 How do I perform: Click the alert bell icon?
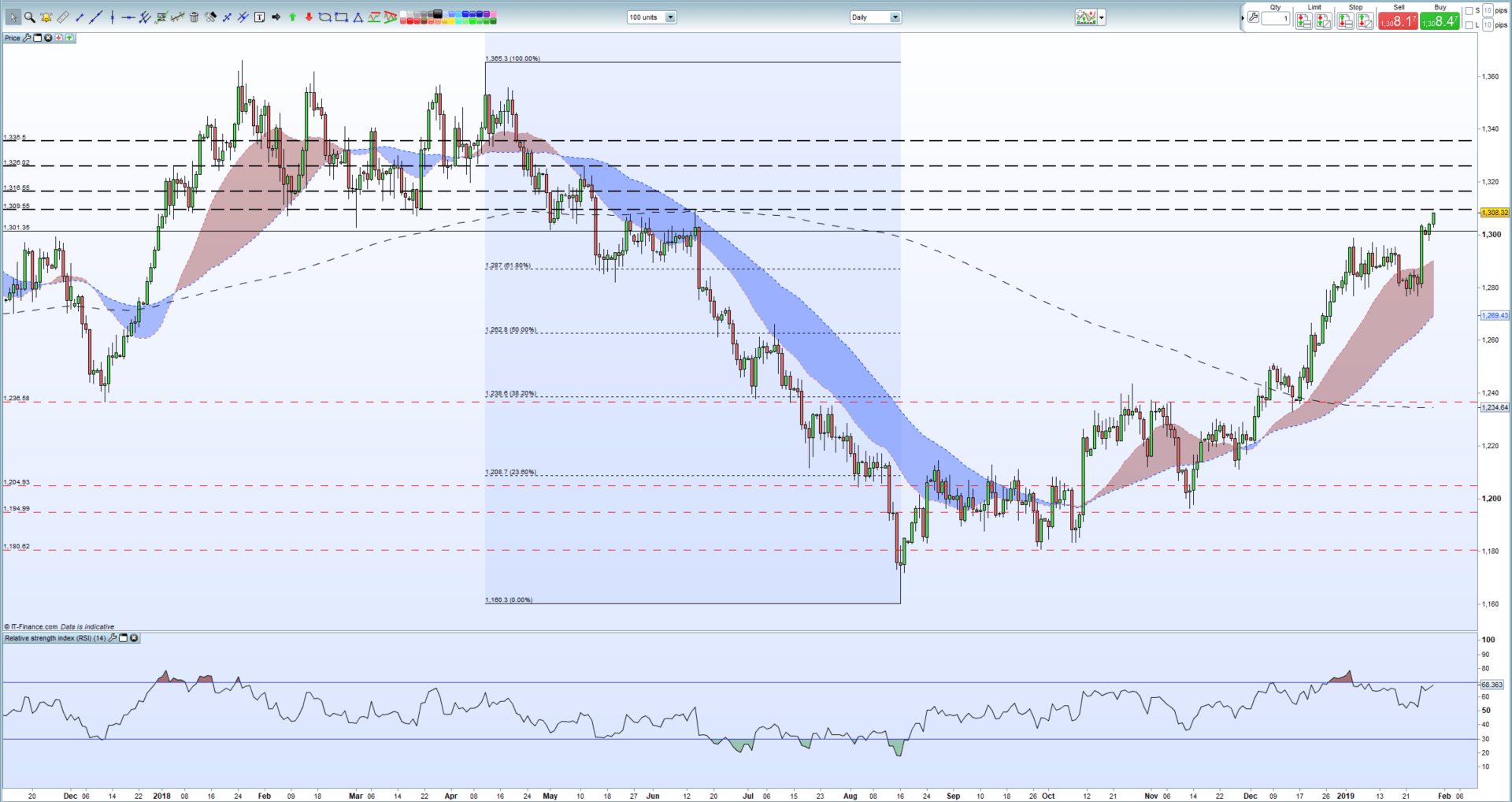46,17
